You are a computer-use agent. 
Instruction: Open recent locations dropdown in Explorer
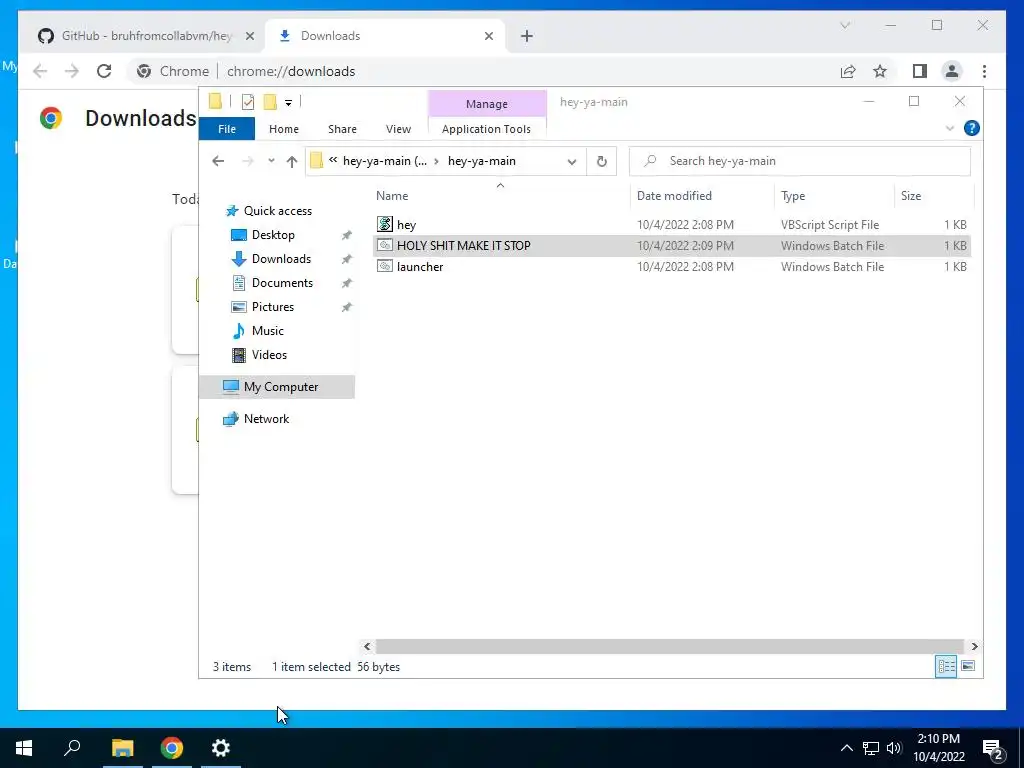pyautogui.click(x=271, y=161)
